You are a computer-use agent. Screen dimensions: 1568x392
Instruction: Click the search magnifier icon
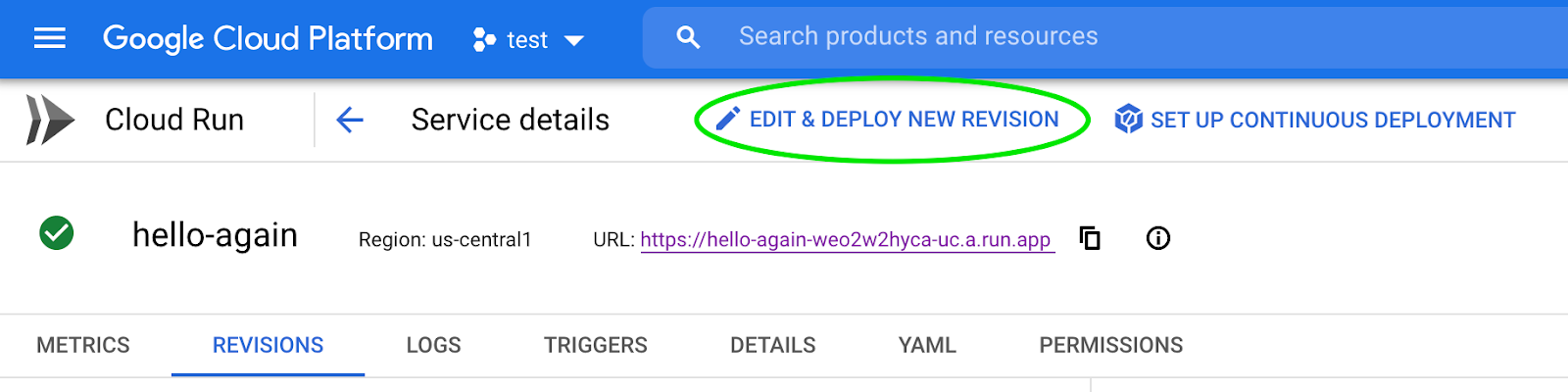point(689,37)
